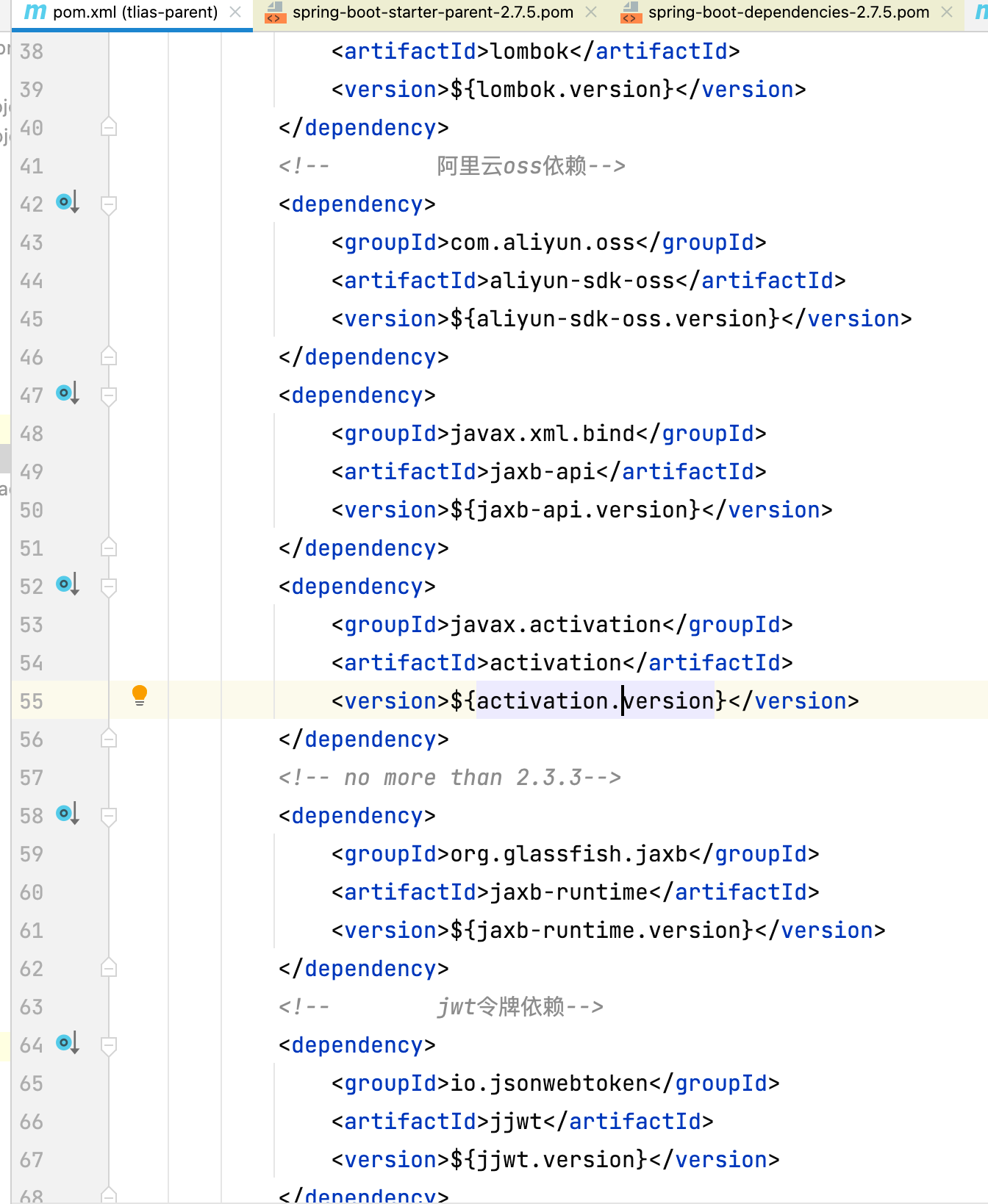988x1204 pixels.
Task: Click the ${jaxb-runtime.version} property reference
Action: pos(602,931)
